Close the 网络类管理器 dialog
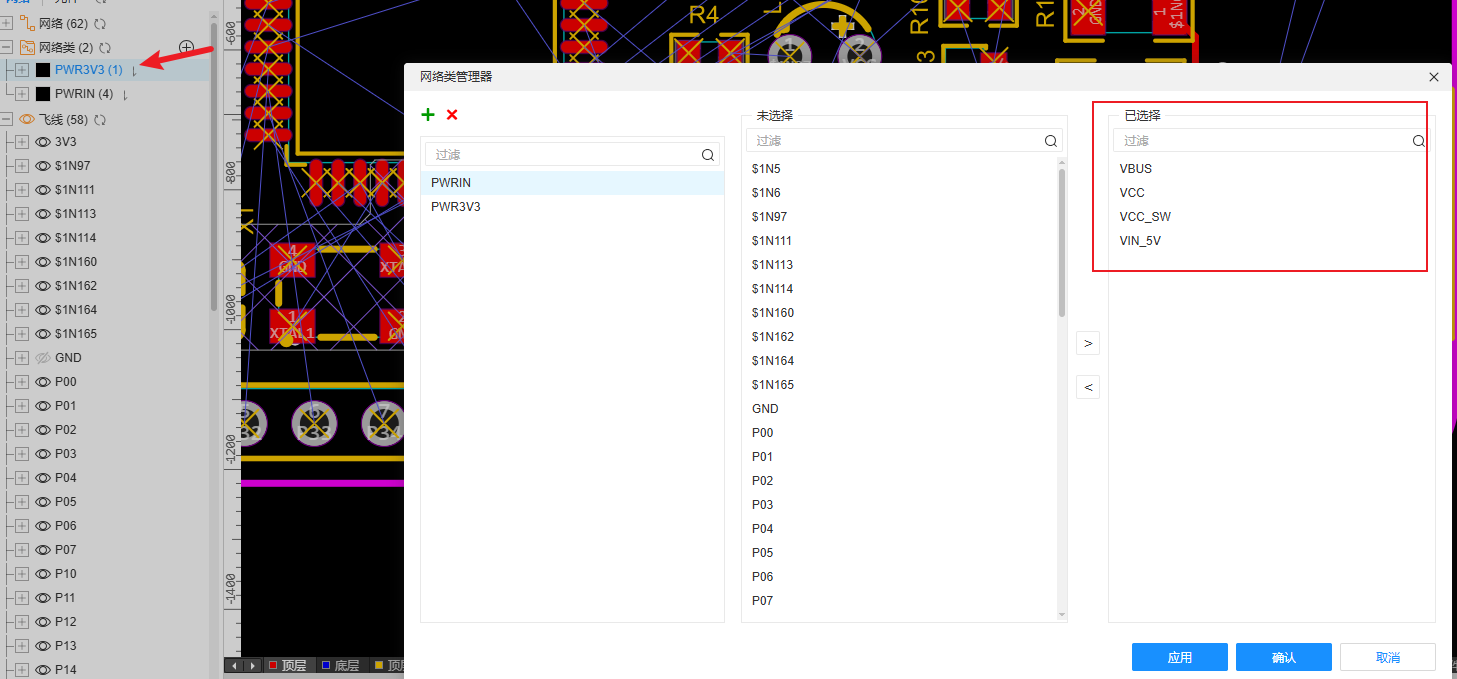Image resolution: width=1457 pixels, height=679 pixels. click(x=1434, y=77)
